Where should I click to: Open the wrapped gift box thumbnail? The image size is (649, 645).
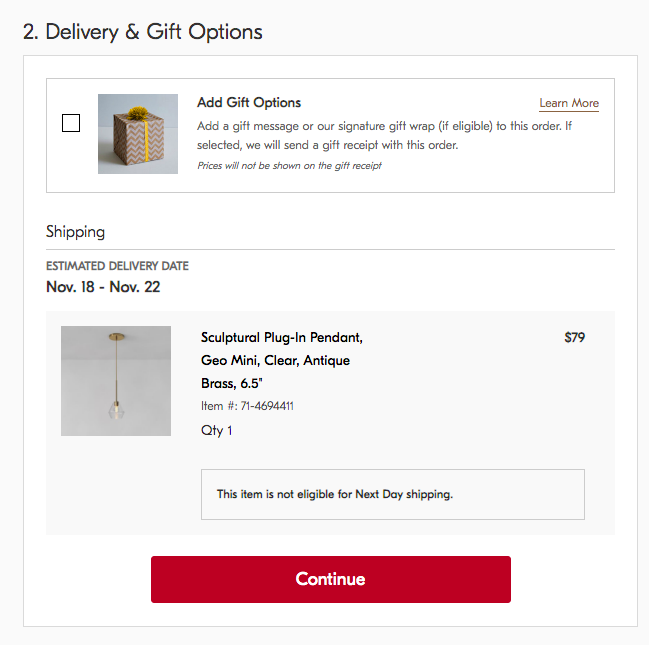[x=138, y=134]
